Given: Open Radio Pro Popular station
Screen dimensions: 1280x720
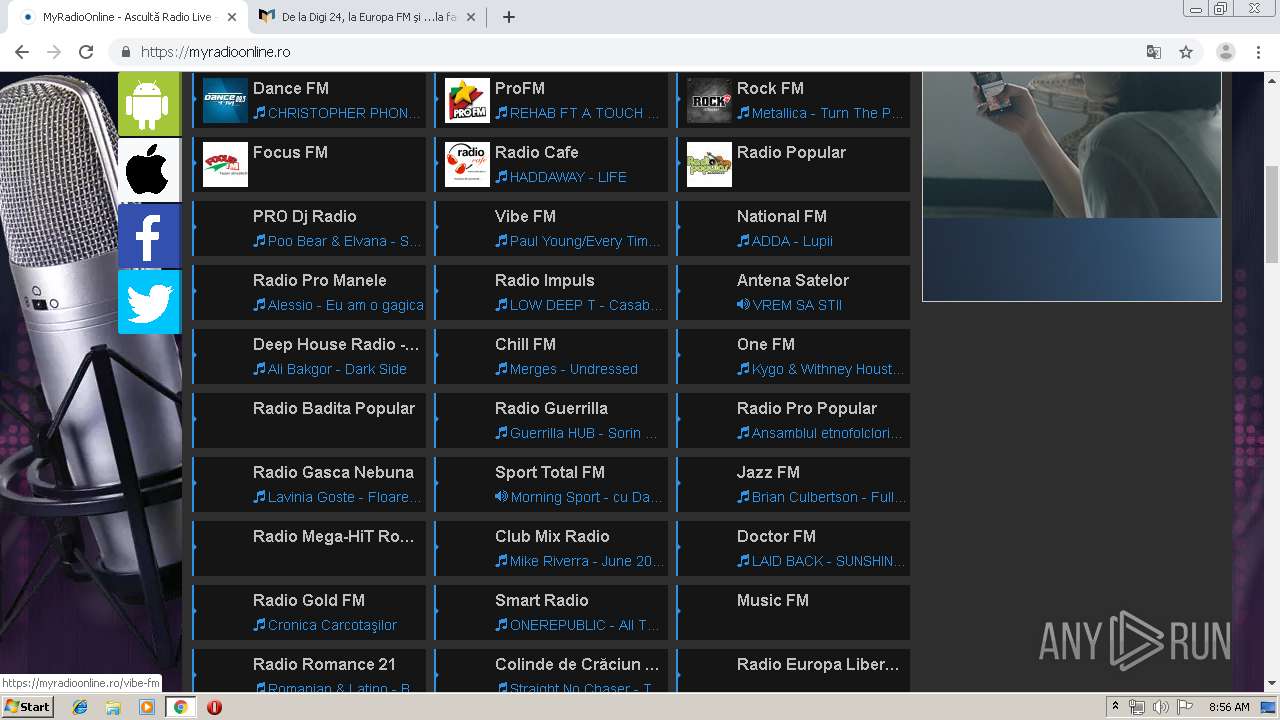Looking at the screenshot, I should [794, 420].
